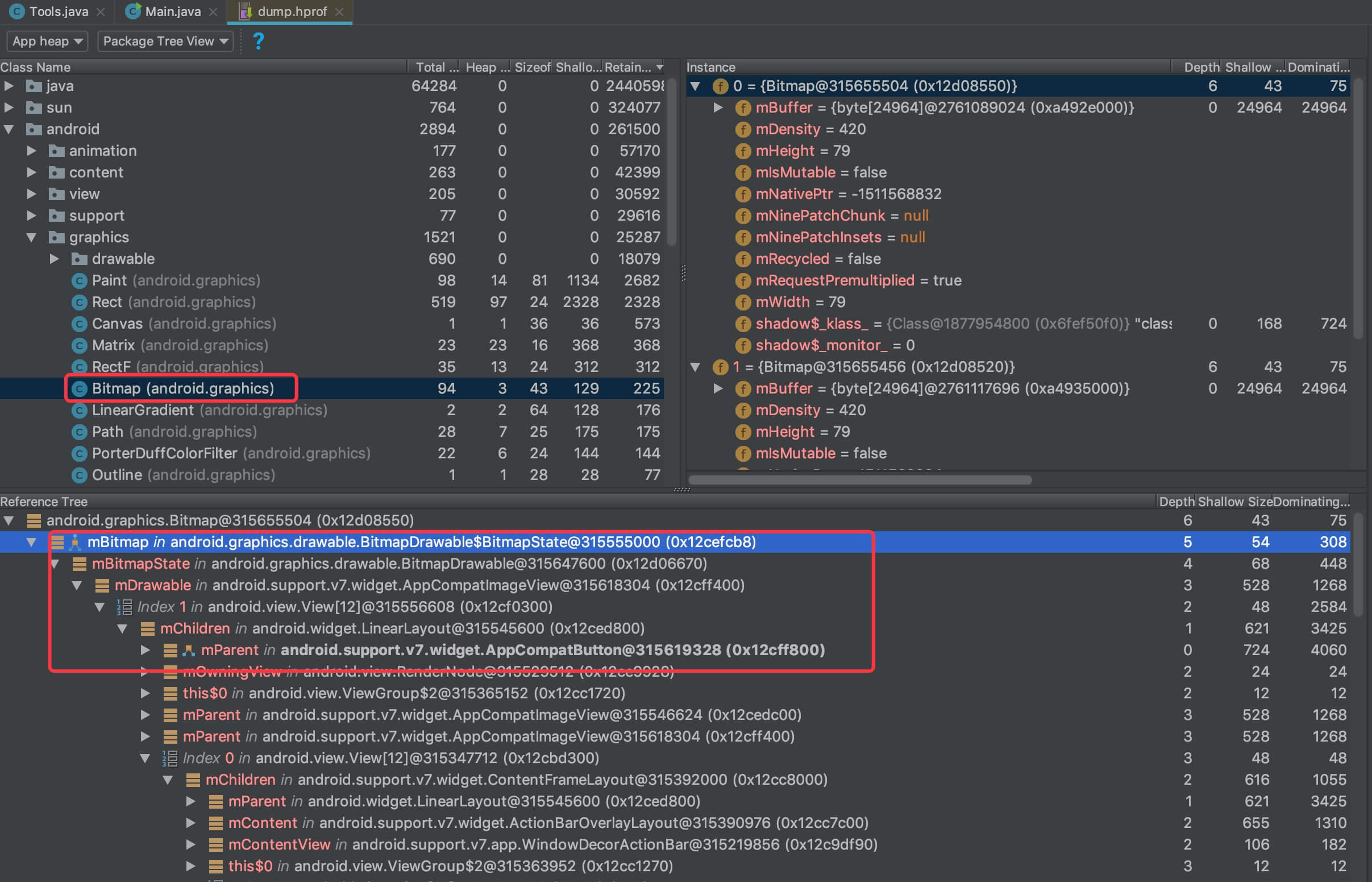Expand the java package node
Image resolution: width=1372 pixels, height=882 pixels.
coord(9,86)
